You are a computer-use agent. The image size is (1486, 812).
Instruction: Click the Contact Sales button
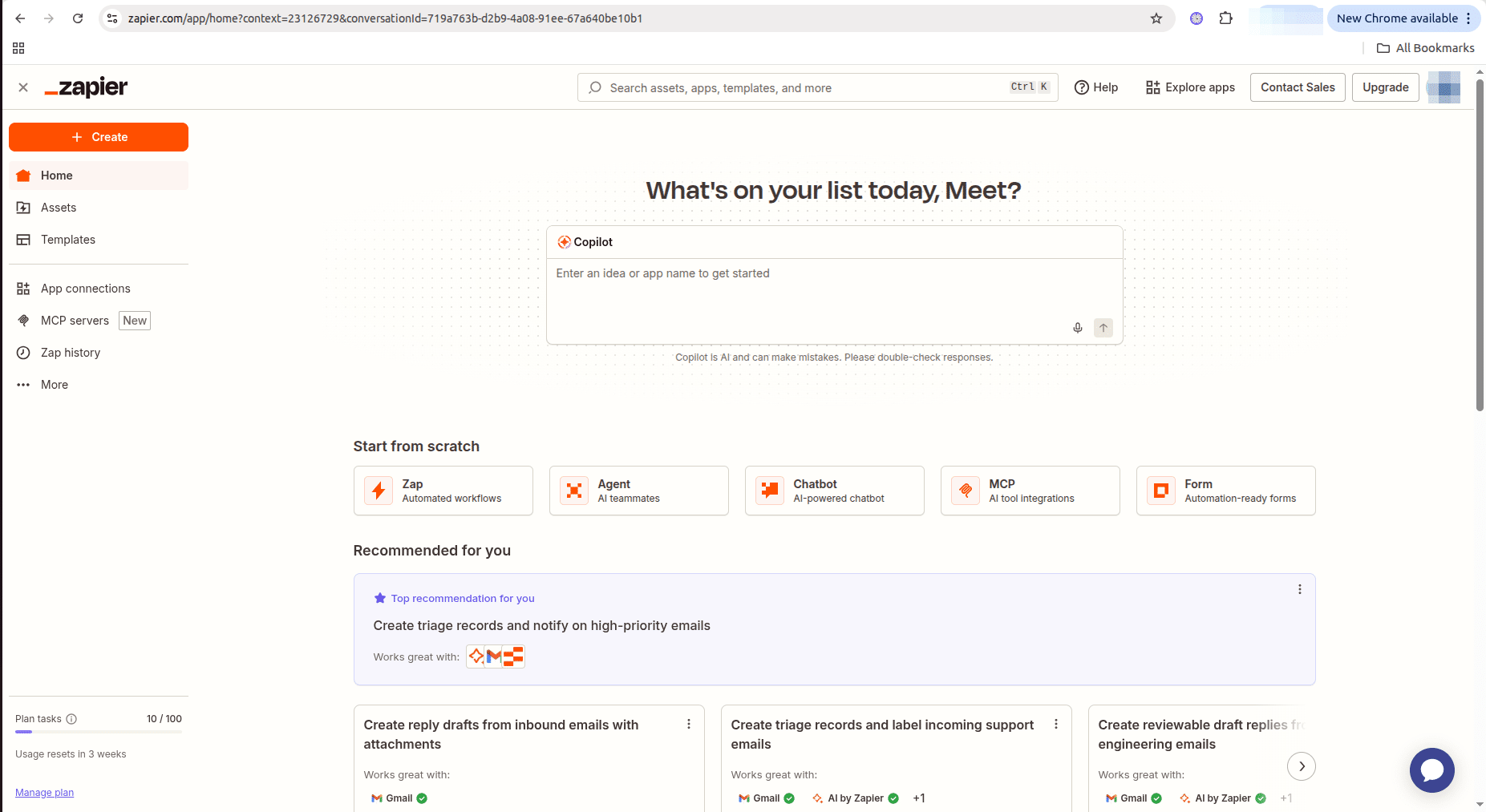(x=1298, y=87)
